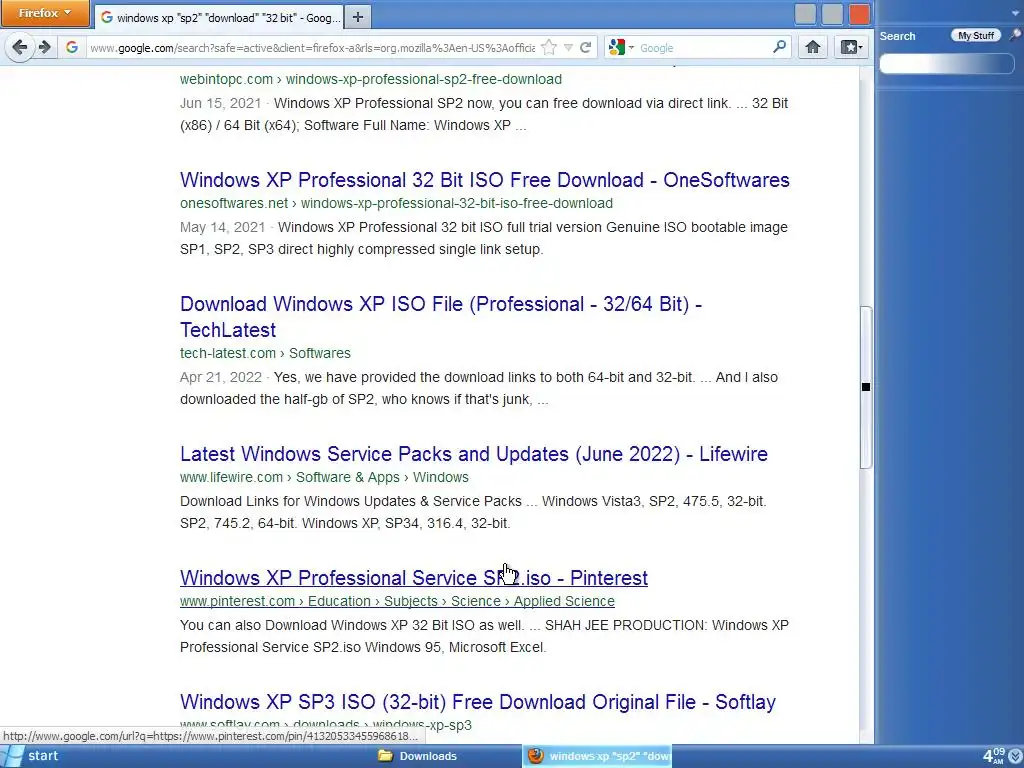Click the 'Jun 15, 2021' snippet date
The width and height of the screenshot is (1024, 768).
coord(220,103)
